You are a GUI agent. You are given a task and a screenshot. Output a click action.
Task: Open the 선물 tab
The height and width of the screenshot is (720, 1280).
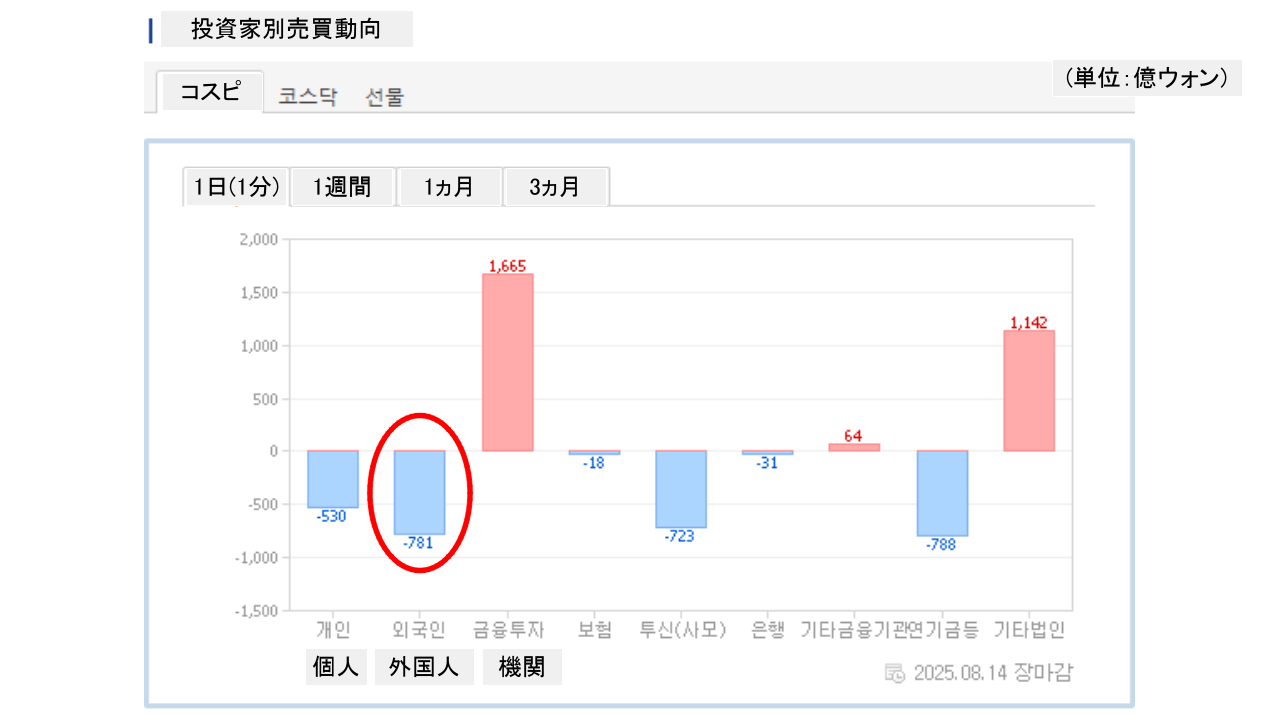coord(385,97)
